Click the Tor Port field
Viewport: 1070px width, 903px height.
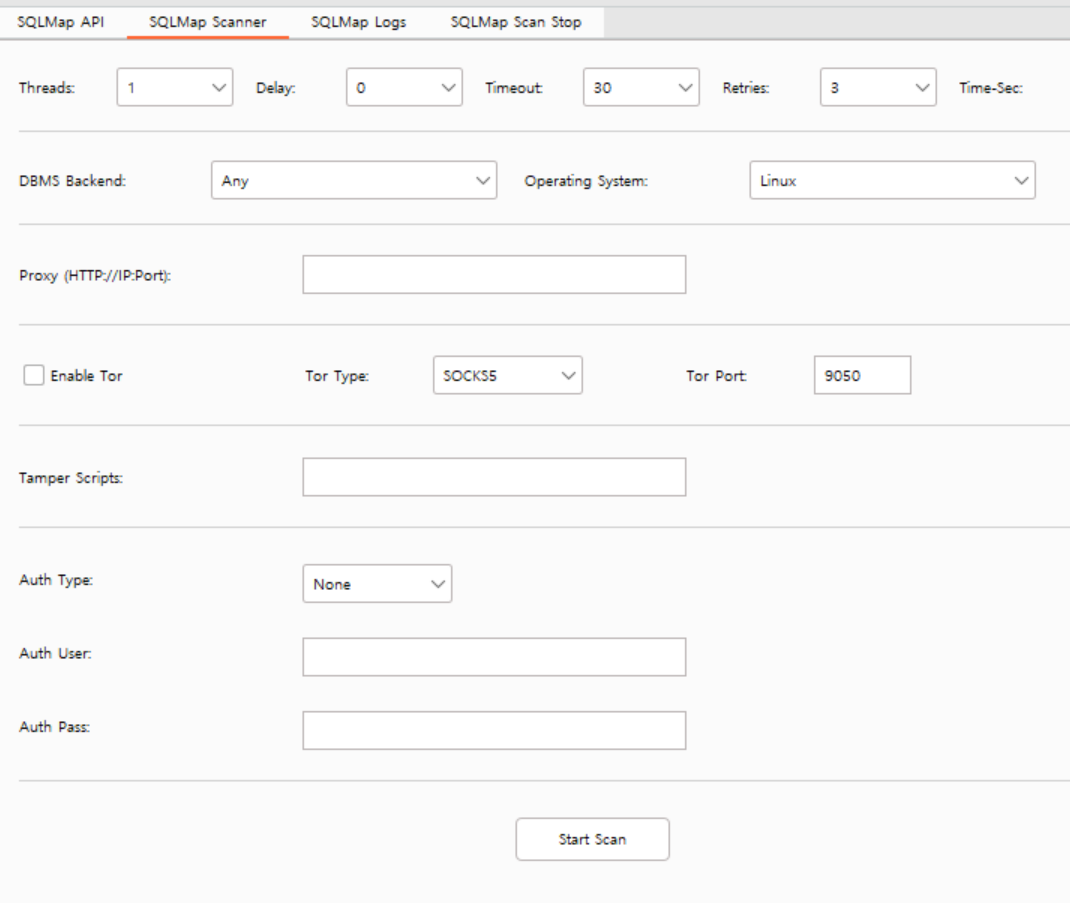coord(862,375)
